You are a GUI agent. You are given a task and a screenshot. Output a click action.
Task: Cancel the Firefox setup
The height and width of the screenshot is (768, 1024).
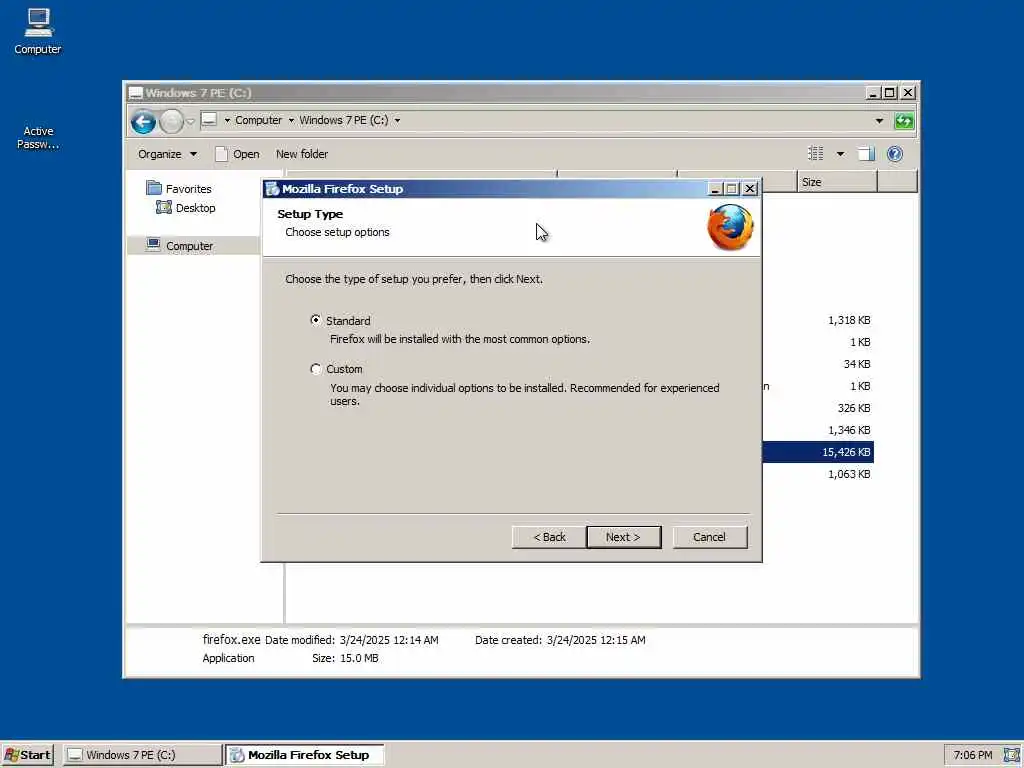[x=710, y=537]
